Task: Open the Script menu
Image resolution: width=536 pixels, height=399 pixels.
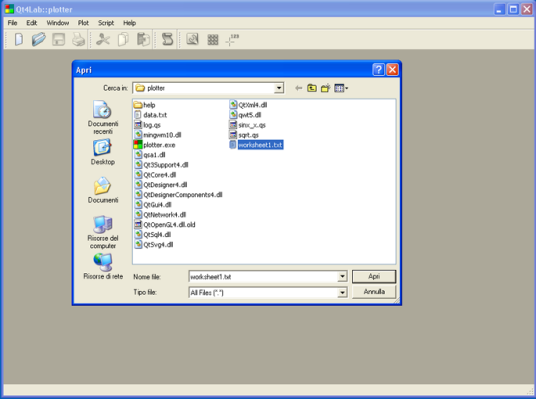Action: point(106,23)
